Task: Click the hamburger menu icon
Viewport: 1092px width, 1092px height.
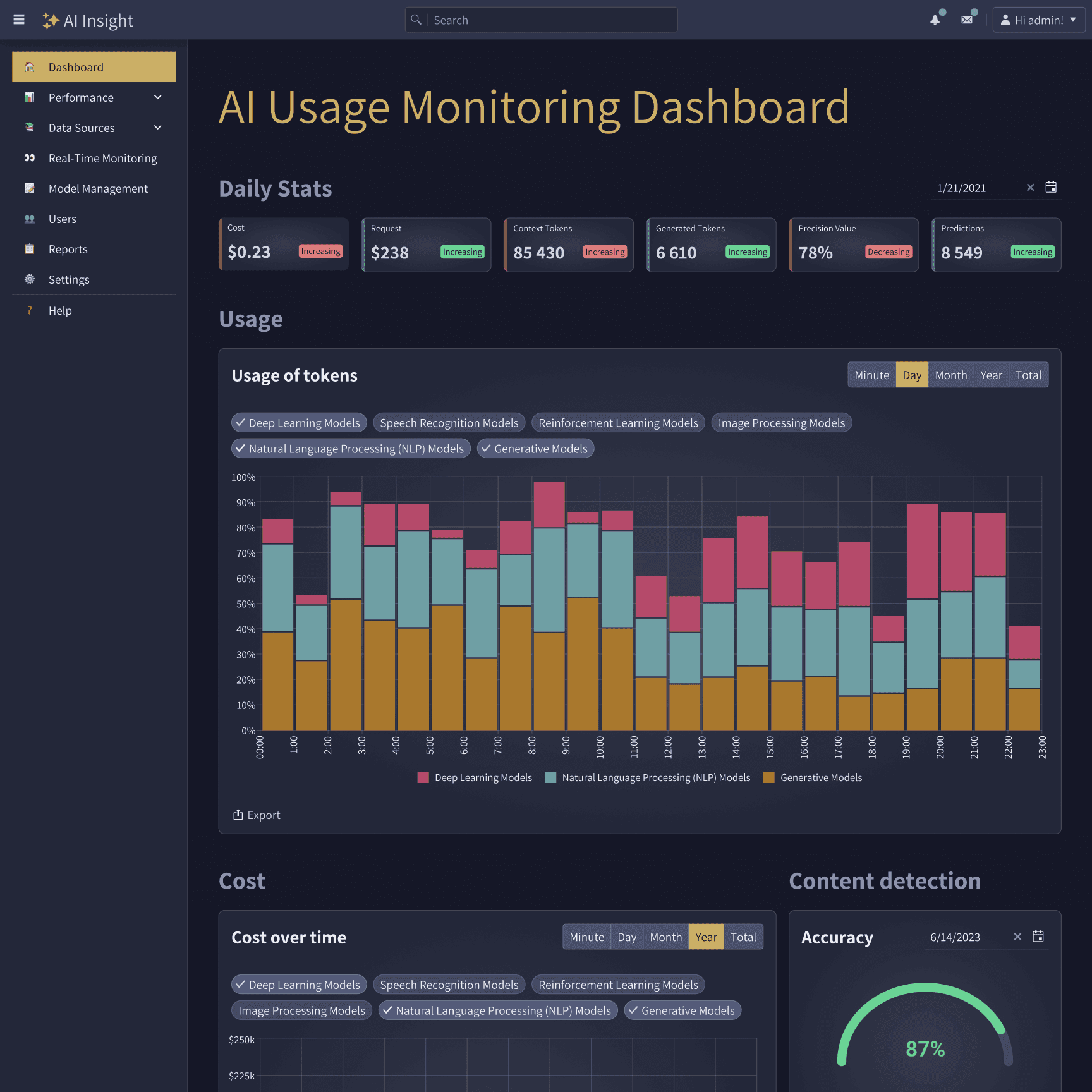Action: (19, 20)
